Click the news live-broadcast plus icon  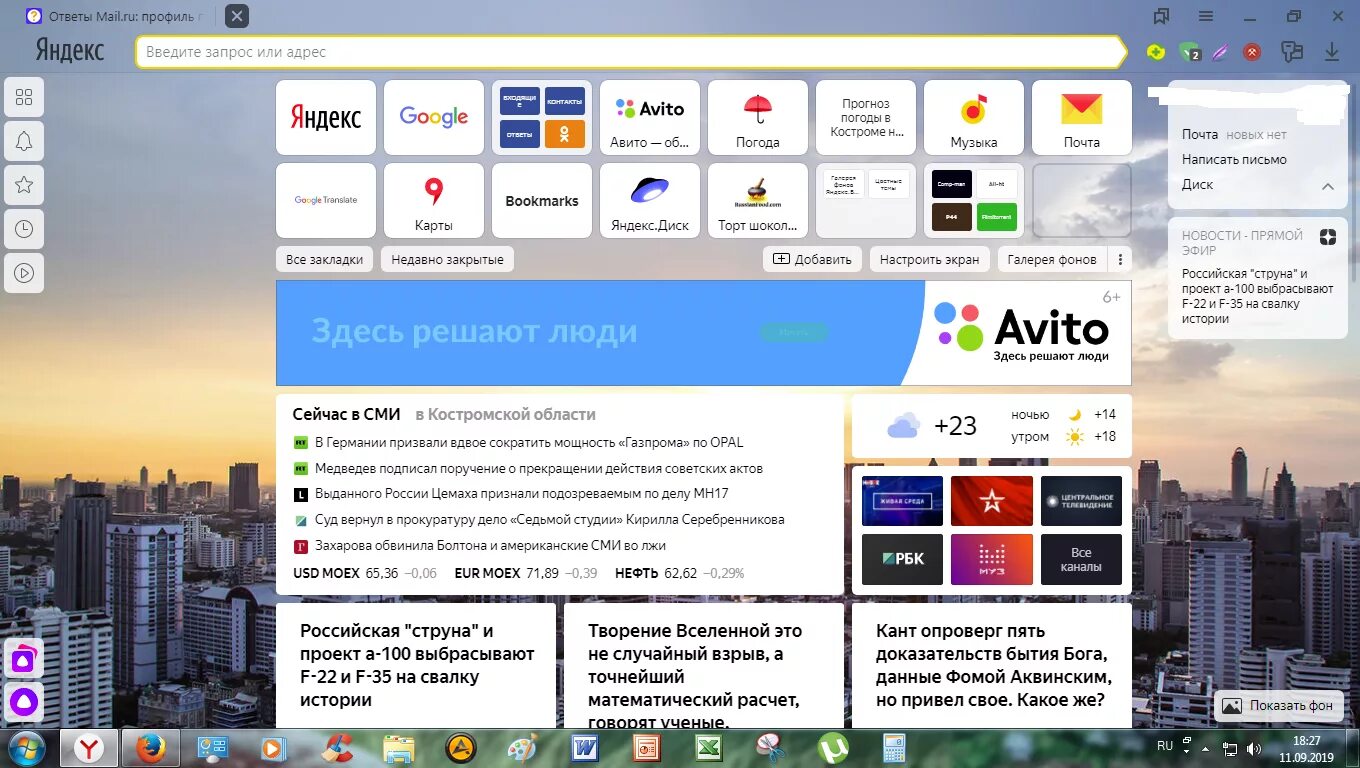click(1327, 237)
